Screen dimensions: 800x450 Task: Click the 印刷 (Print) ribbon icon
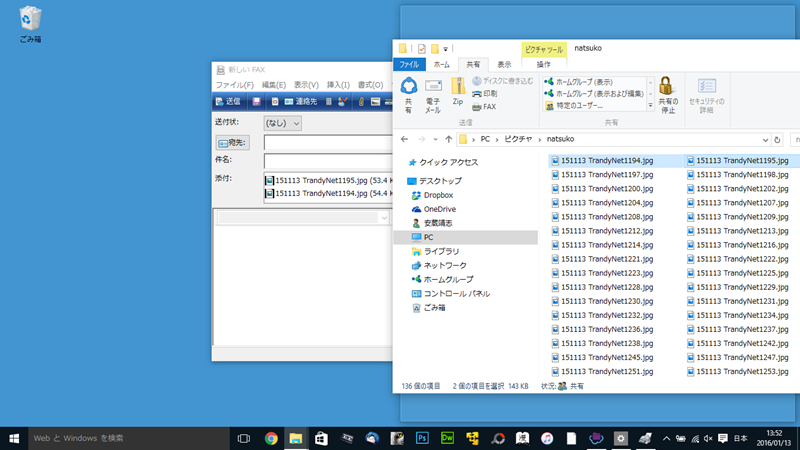click(x=484, y=93)
